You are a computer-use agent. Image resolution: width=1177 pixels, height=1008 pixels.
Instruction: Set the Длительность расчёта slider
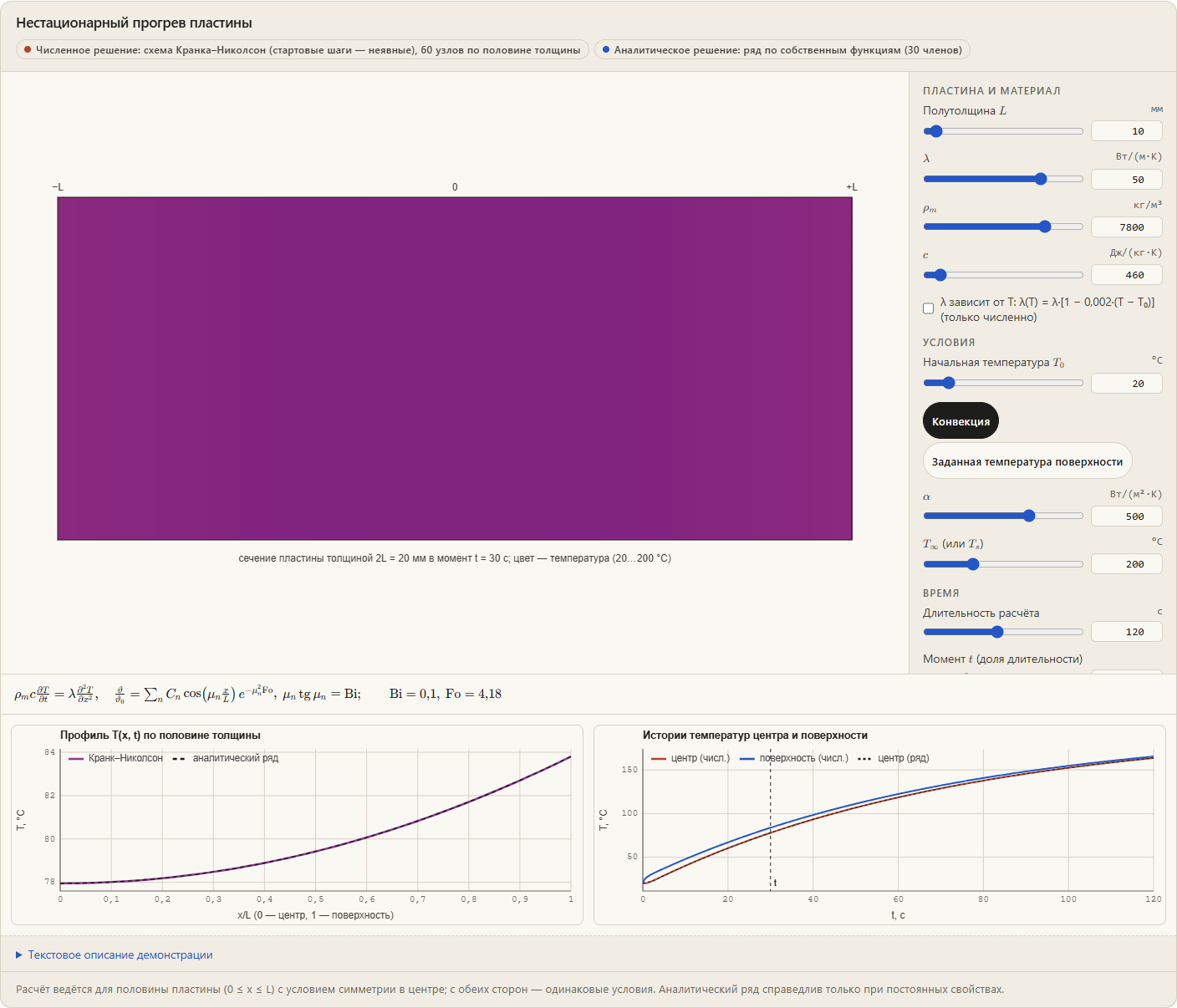tap(1003, 632)
